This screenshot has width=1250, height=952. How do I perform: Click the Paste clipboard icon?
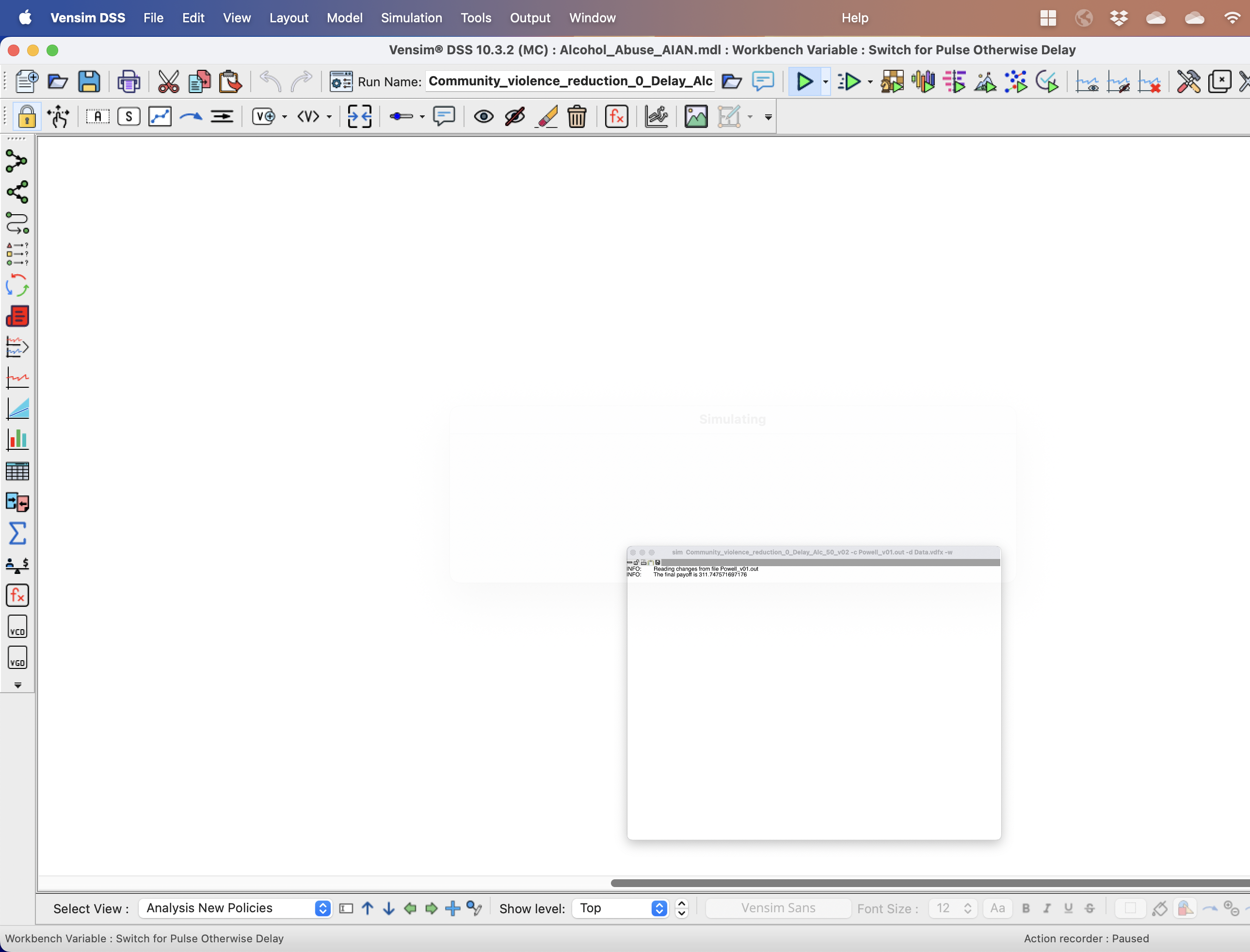tap(230, 81)
